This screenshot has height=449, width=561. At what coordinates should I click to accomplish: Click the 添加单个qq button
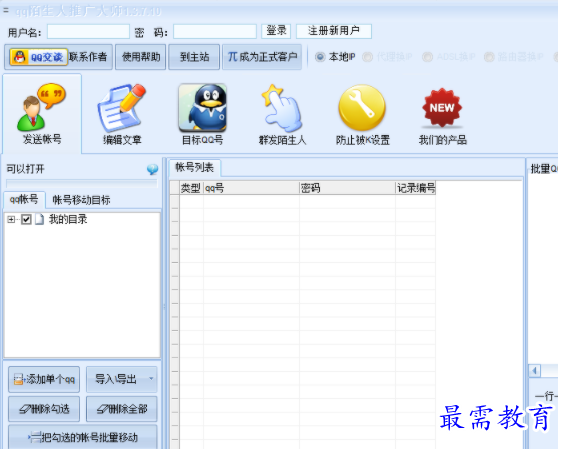[44, 379]
